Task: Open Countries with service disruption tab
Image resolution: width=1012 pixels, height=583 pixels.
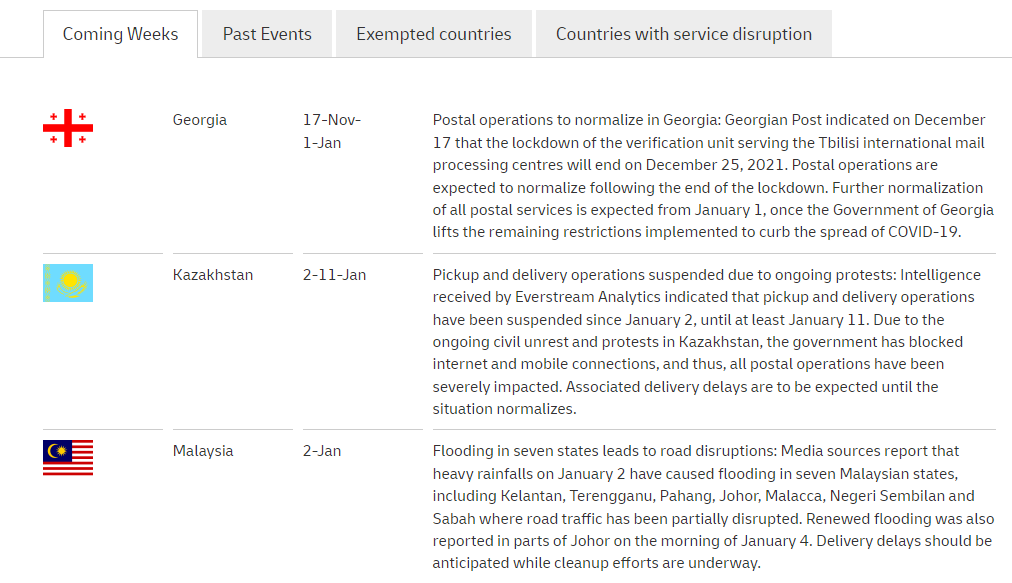Action: (x=683, y=34)
